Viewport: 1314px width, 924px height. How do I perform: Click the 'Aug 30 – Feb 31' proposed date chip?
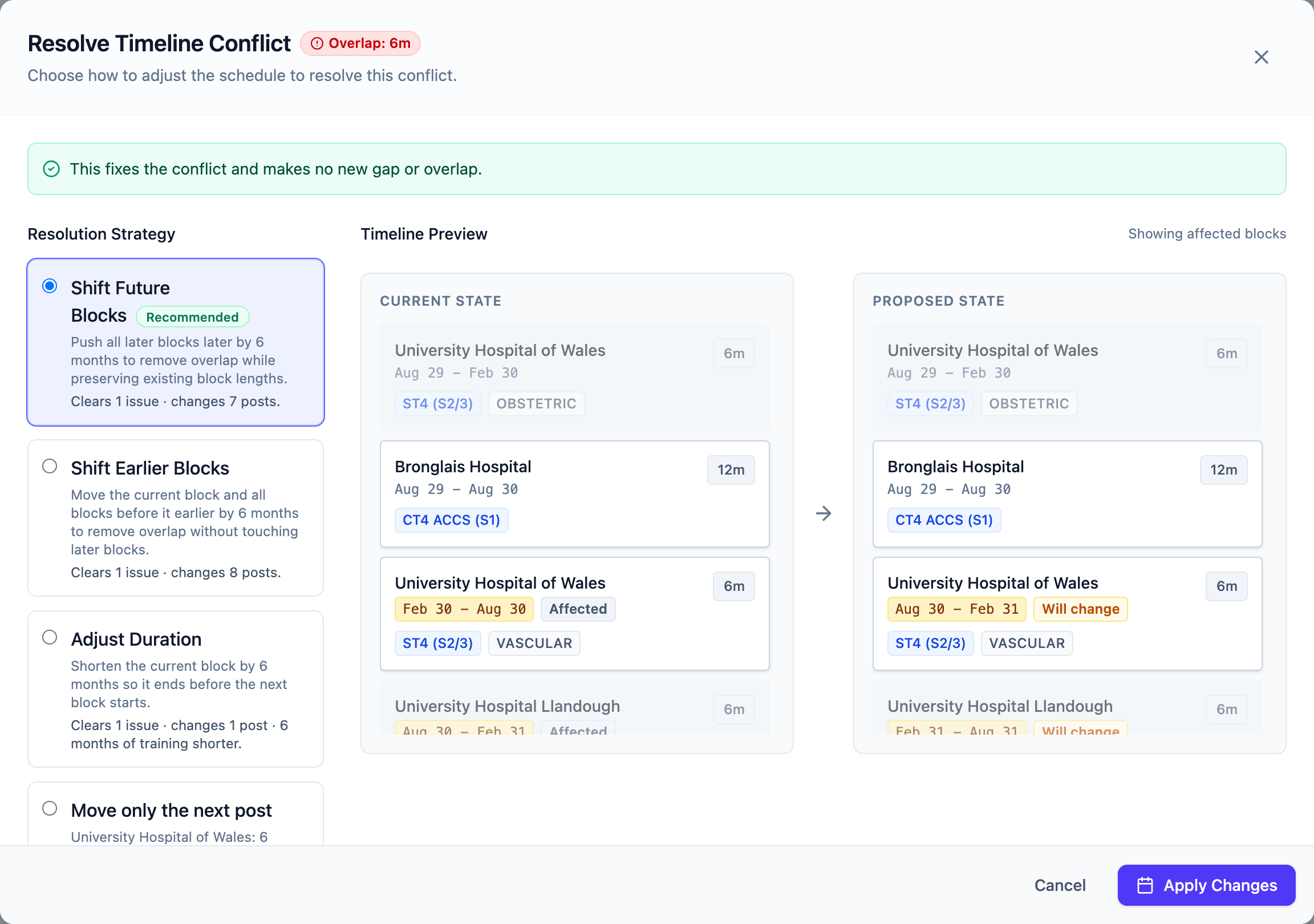(x=956, y=609)
